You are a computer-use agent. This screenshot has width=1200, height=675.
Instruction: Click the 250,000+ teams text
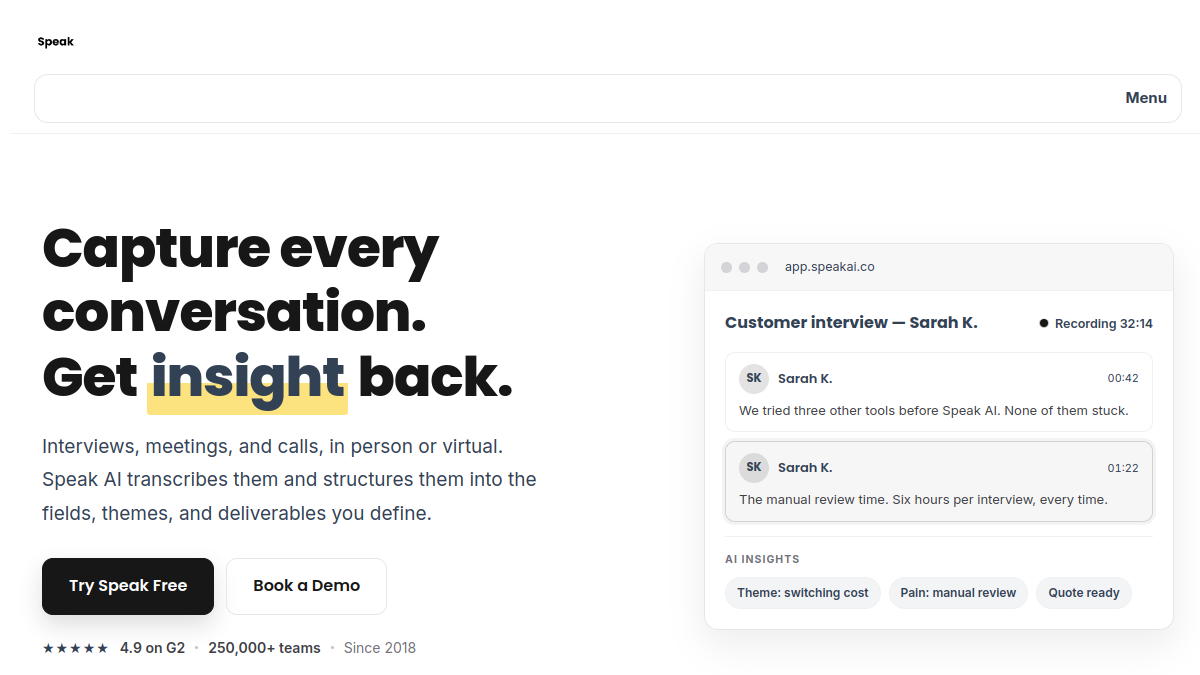click(264, 648)
